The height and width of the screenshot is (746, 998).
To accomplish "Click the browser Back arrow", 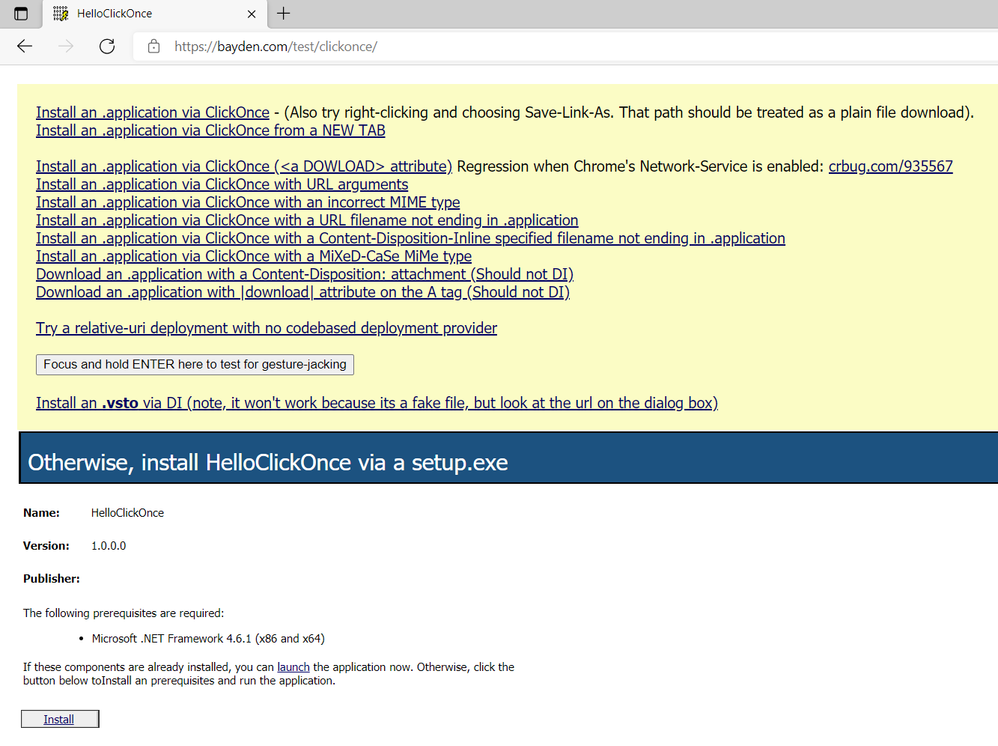I will coord(24,46).
